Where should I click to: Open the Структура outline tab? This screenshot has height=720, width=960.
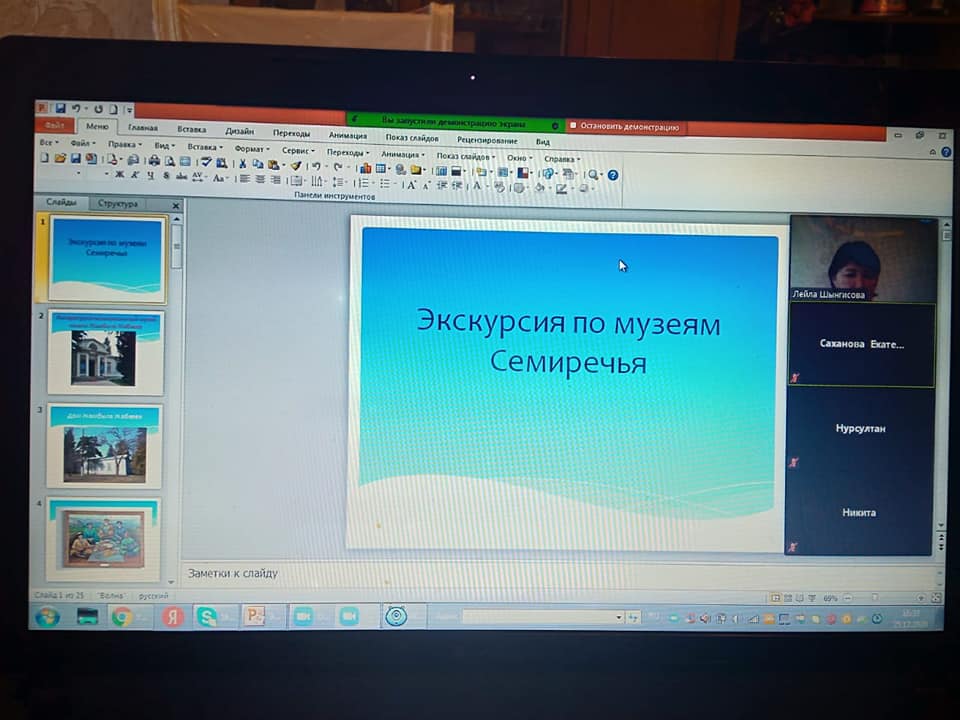tap(117, 203)
